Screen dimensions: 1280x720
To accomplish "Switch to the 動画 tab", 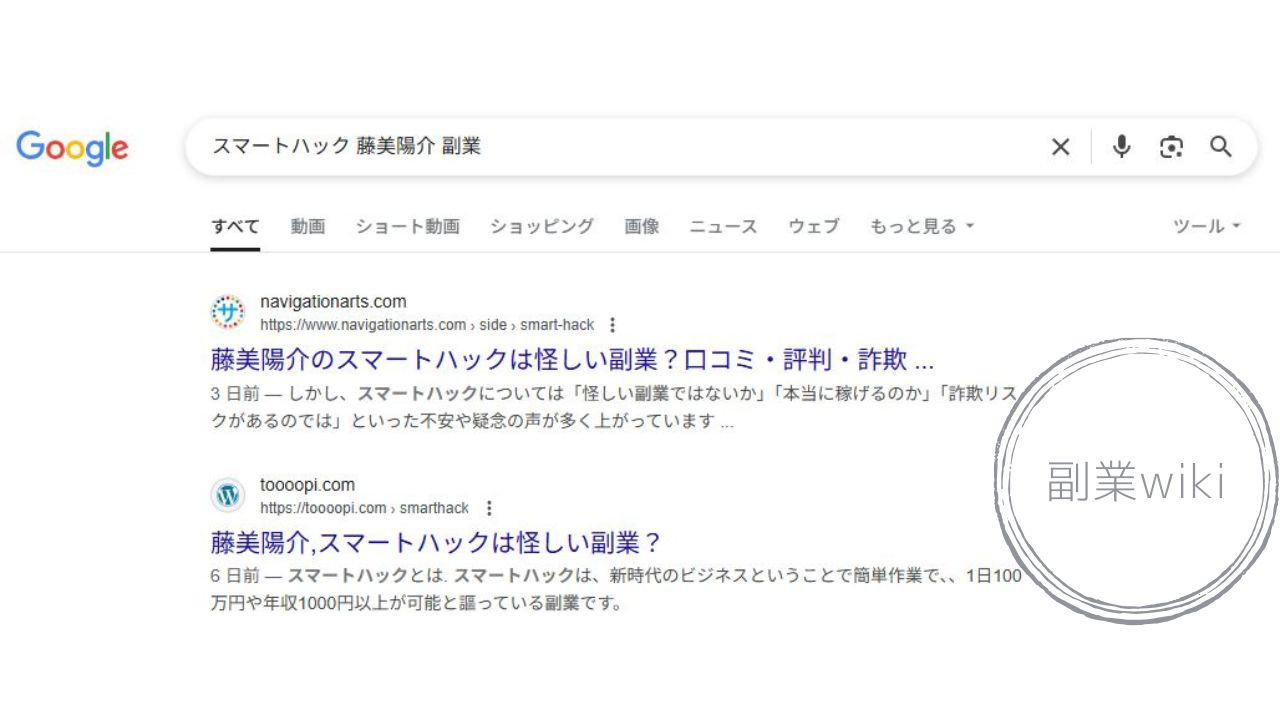I will 308,226.
